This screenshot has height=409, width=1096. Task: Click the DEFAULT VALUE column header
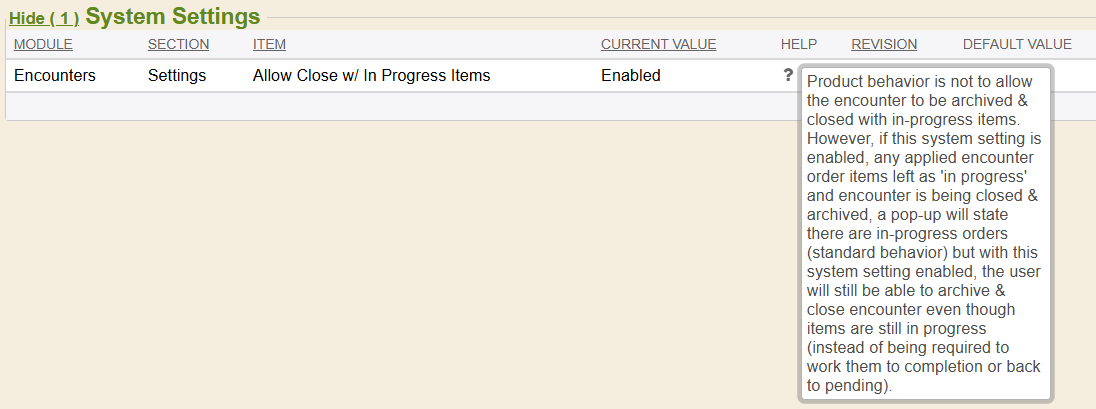tap(1017, 44)
